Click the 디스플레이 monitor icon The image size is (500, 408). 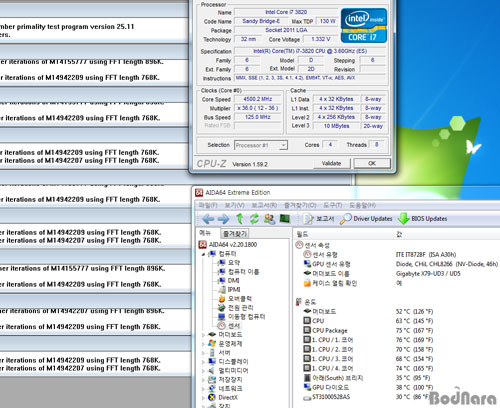coord(212,361)
